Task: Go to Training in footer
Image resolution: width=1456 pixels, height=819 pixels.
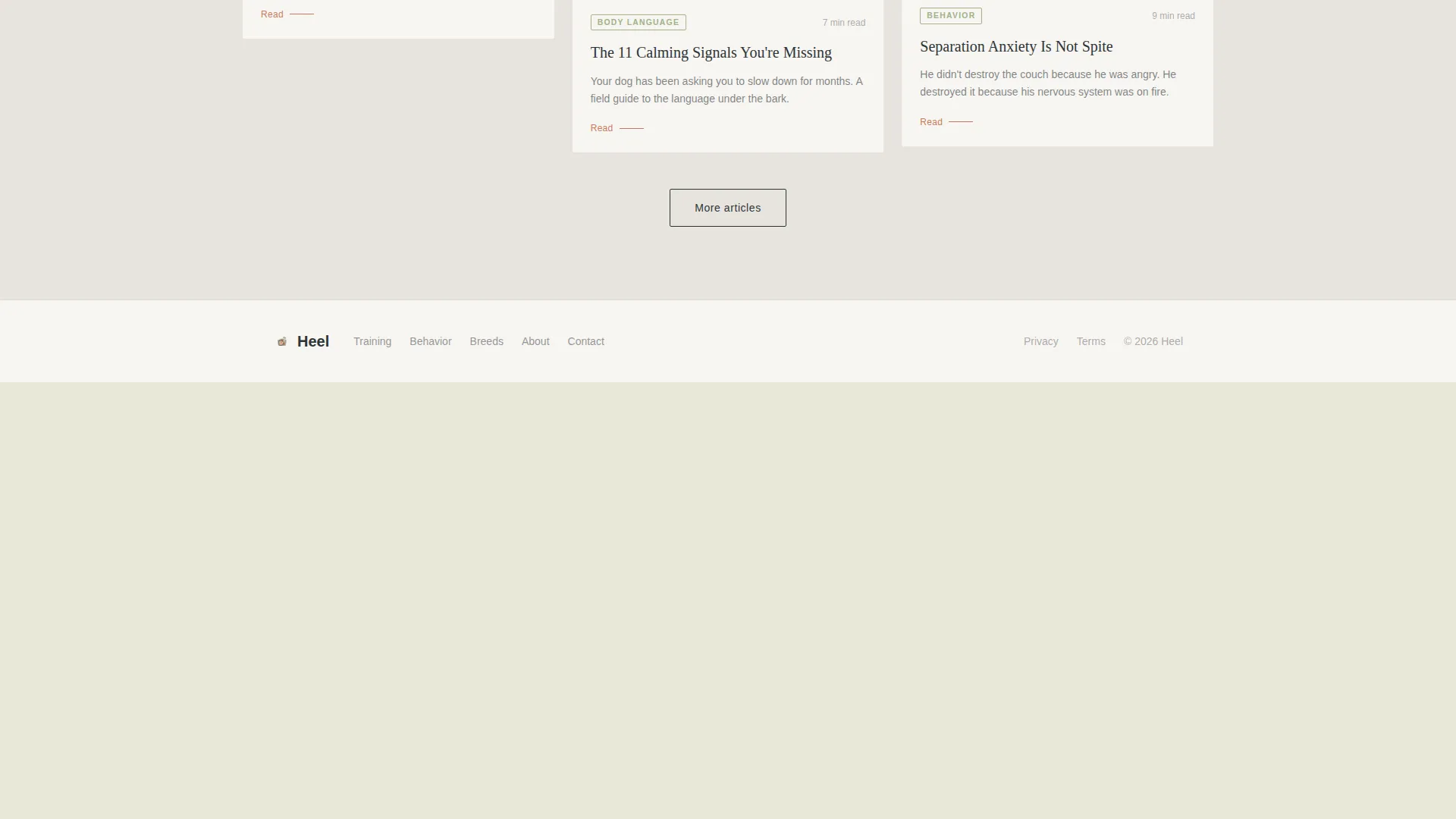Action: [372, 341]
